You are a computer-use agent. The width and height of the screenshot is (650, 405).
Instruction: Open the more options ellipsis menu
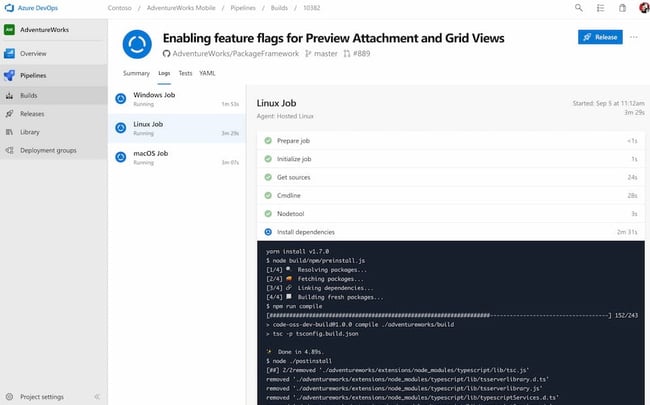click(633, 37)
